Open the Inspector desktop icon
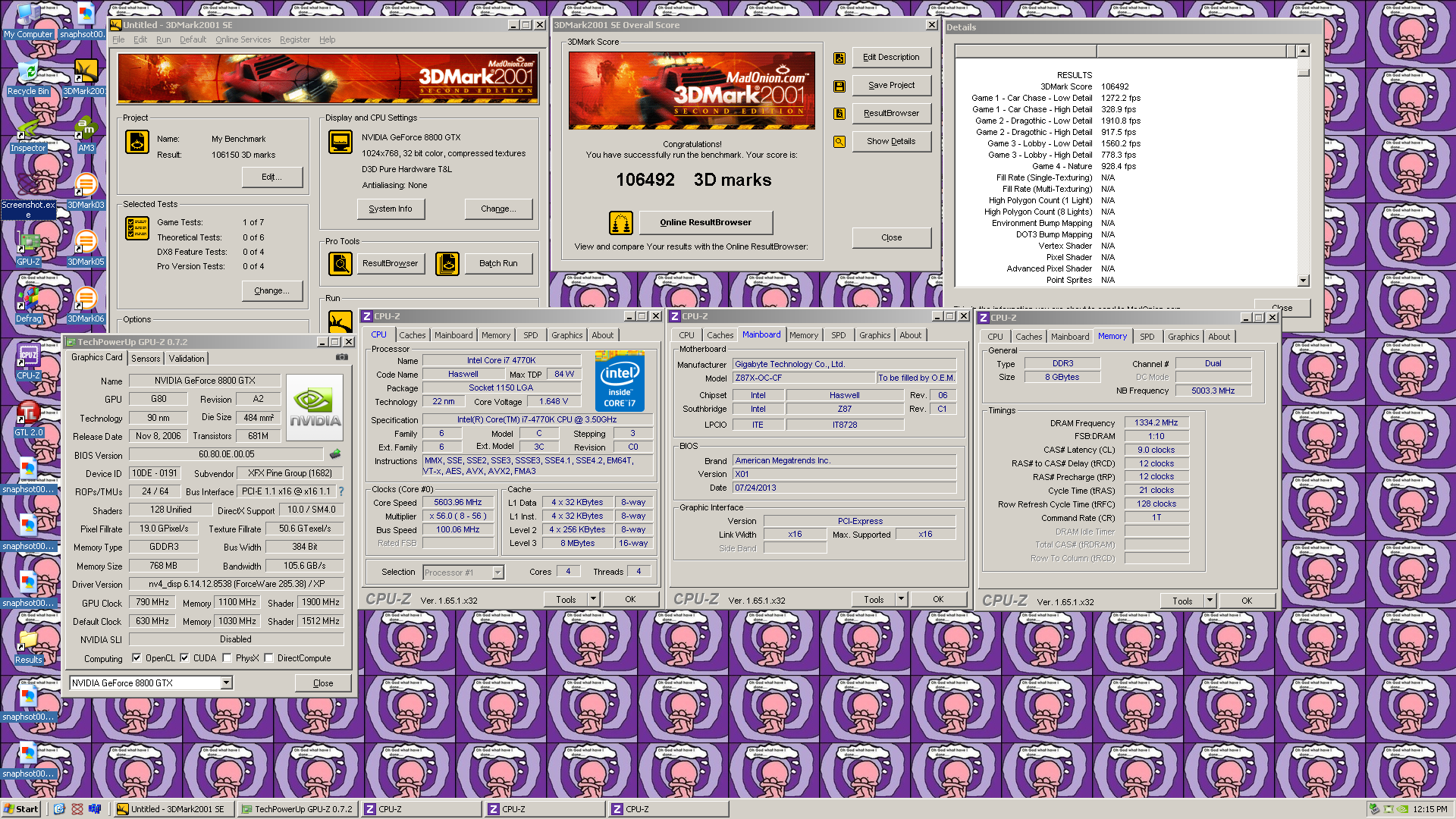The height and width of the screenshot is (819, 1456). click(x=28, y=134)
